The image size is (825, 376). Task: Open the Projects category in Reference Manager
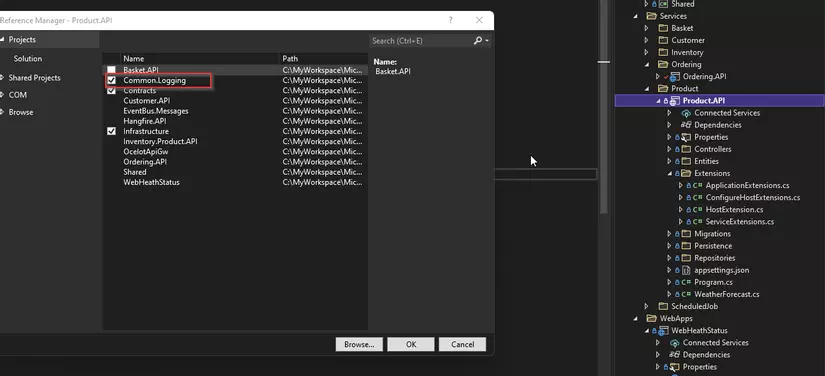(49, 40)
